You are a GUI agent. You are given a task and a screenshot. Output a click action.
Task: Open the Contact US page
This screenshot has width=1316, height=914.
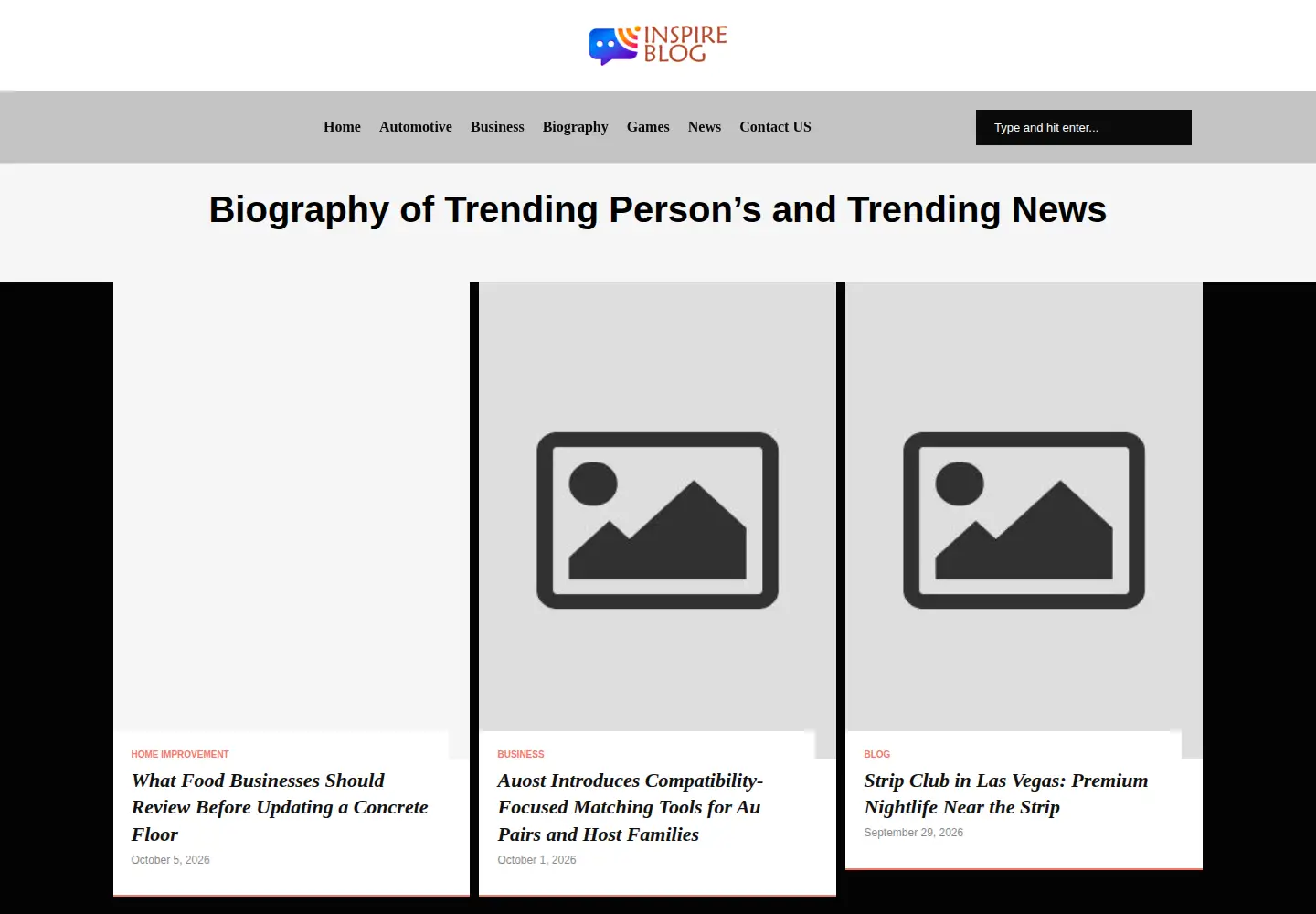tap(775, 127)
